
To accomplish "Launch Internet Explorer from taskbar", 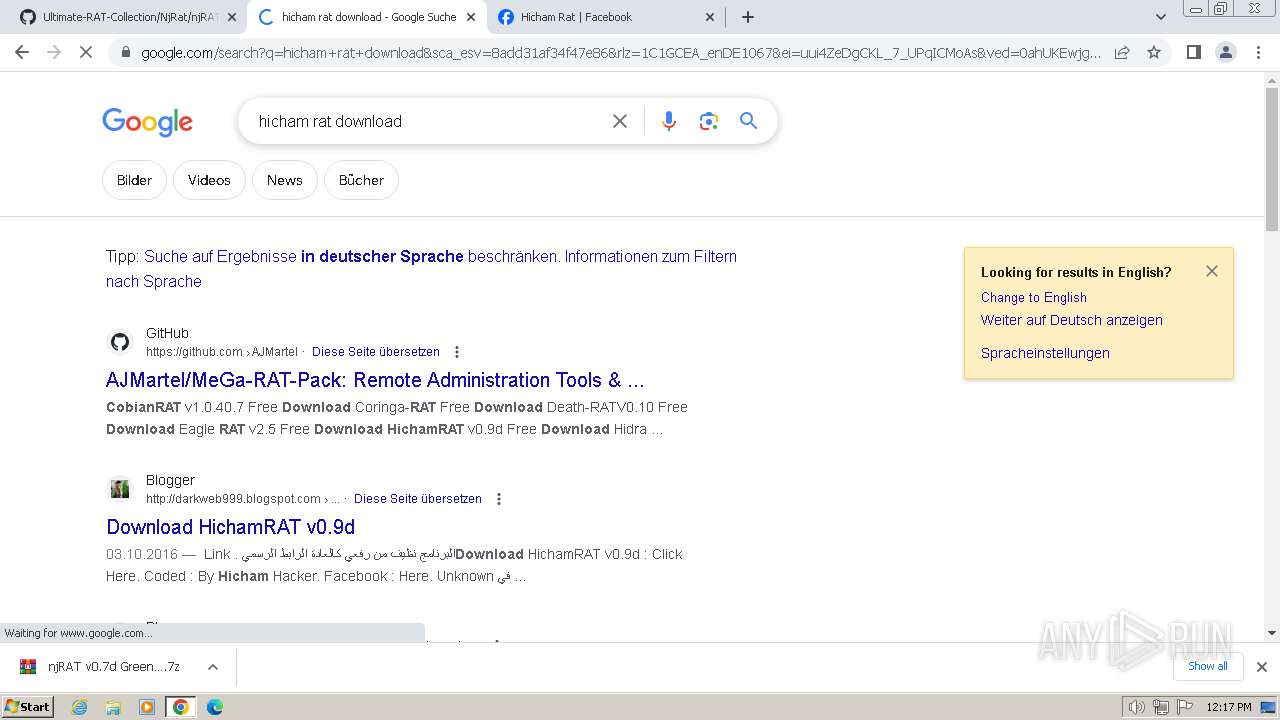I will click(x=80, y=707).
